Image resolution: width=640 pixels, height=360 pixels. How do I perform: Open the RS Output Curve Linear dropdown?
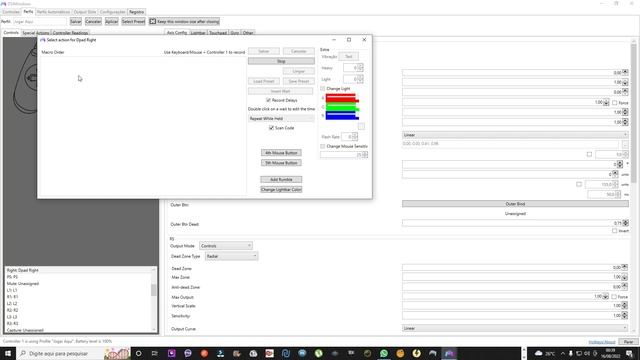click(515, 328)
